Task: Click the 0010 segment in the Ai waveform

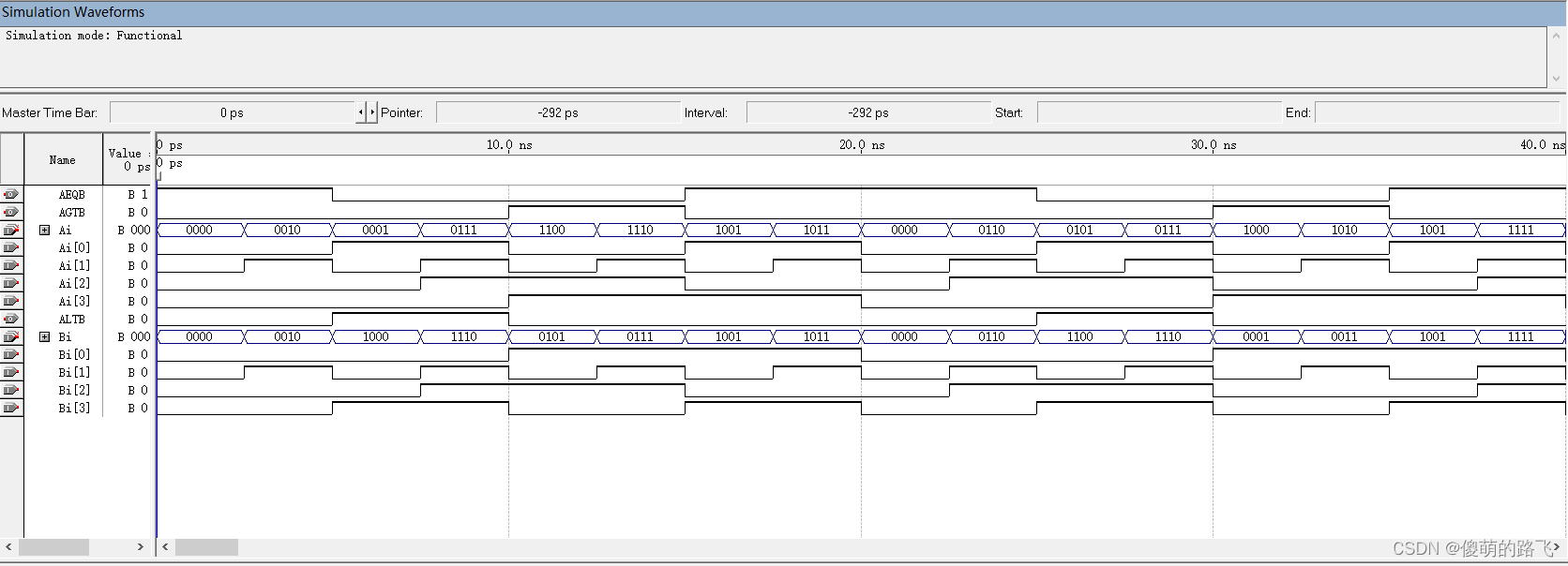Action: click(x=288, y=230)
